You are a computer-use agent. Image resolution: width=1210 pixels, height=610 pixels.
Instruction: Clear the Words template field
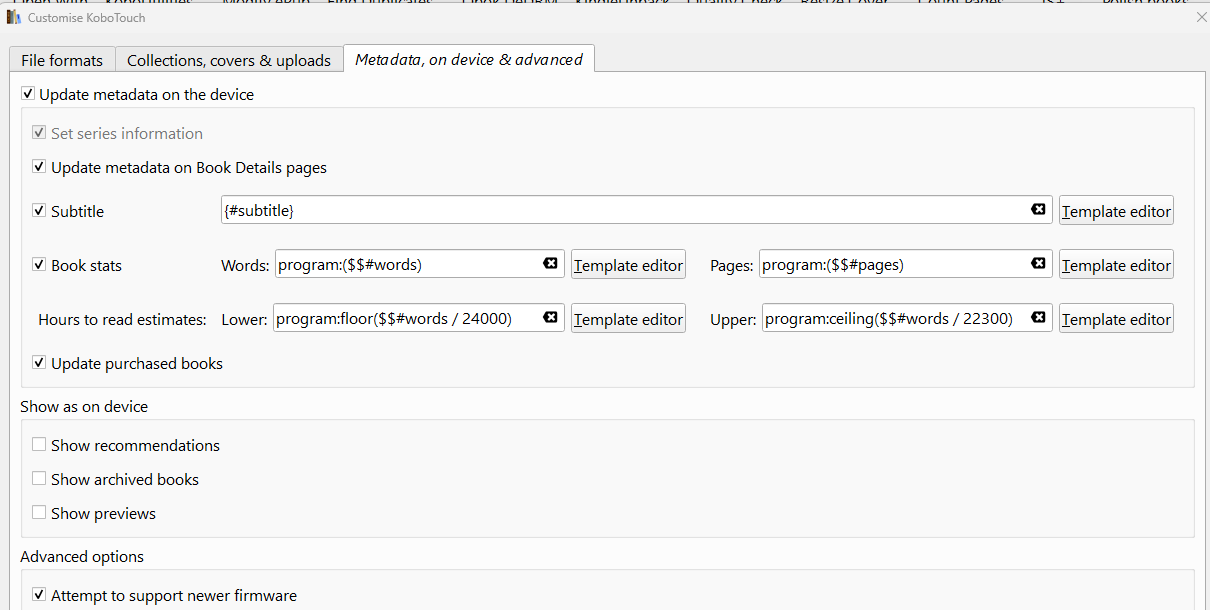pos(550,264)
